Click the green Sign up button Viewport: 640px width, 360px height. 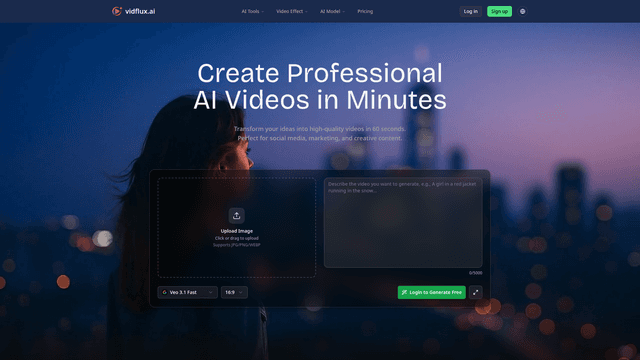499,11
